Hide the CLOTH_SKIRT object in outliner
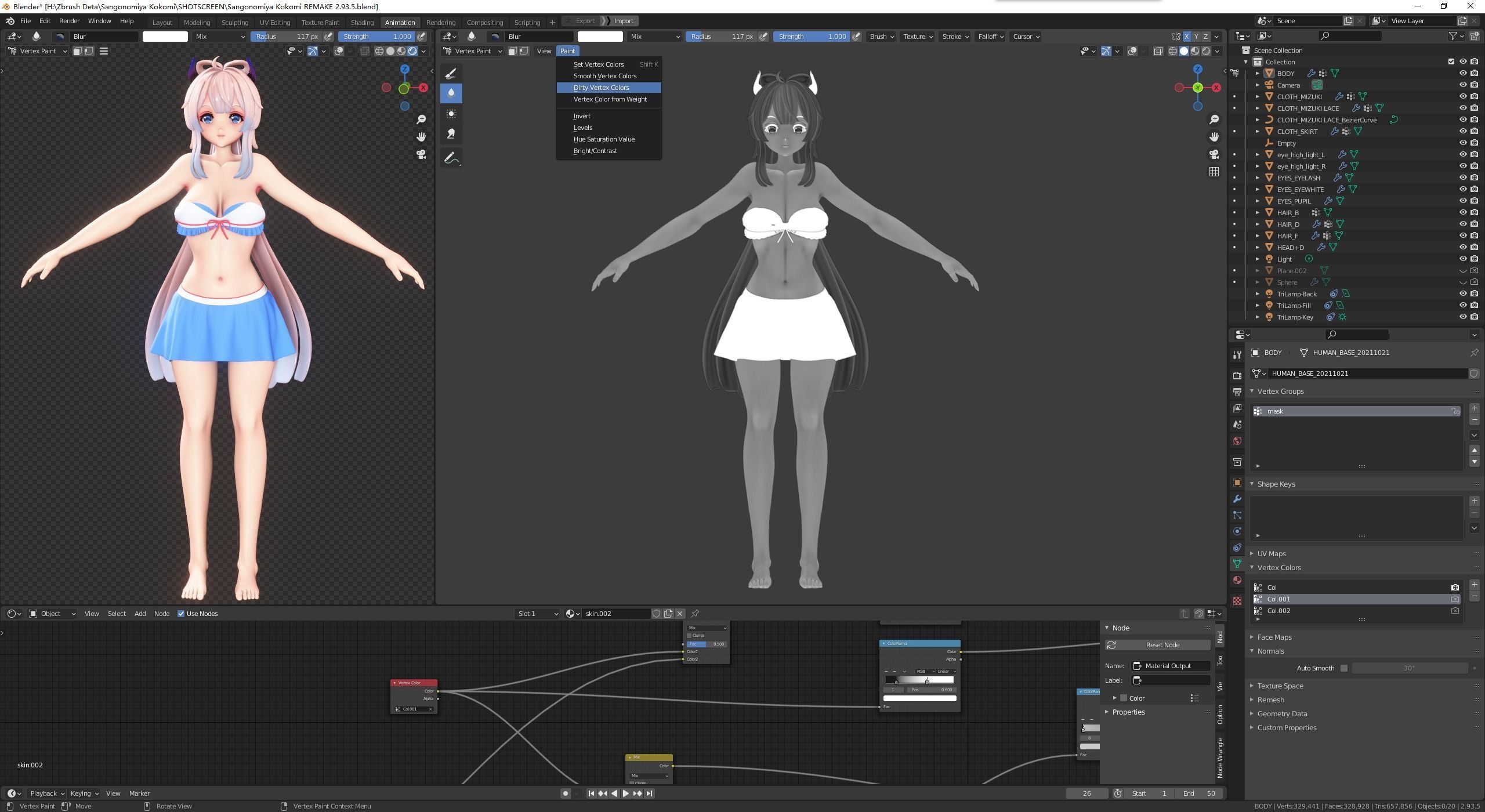This screenshot has height=812, width=1485. point(1462,132)
